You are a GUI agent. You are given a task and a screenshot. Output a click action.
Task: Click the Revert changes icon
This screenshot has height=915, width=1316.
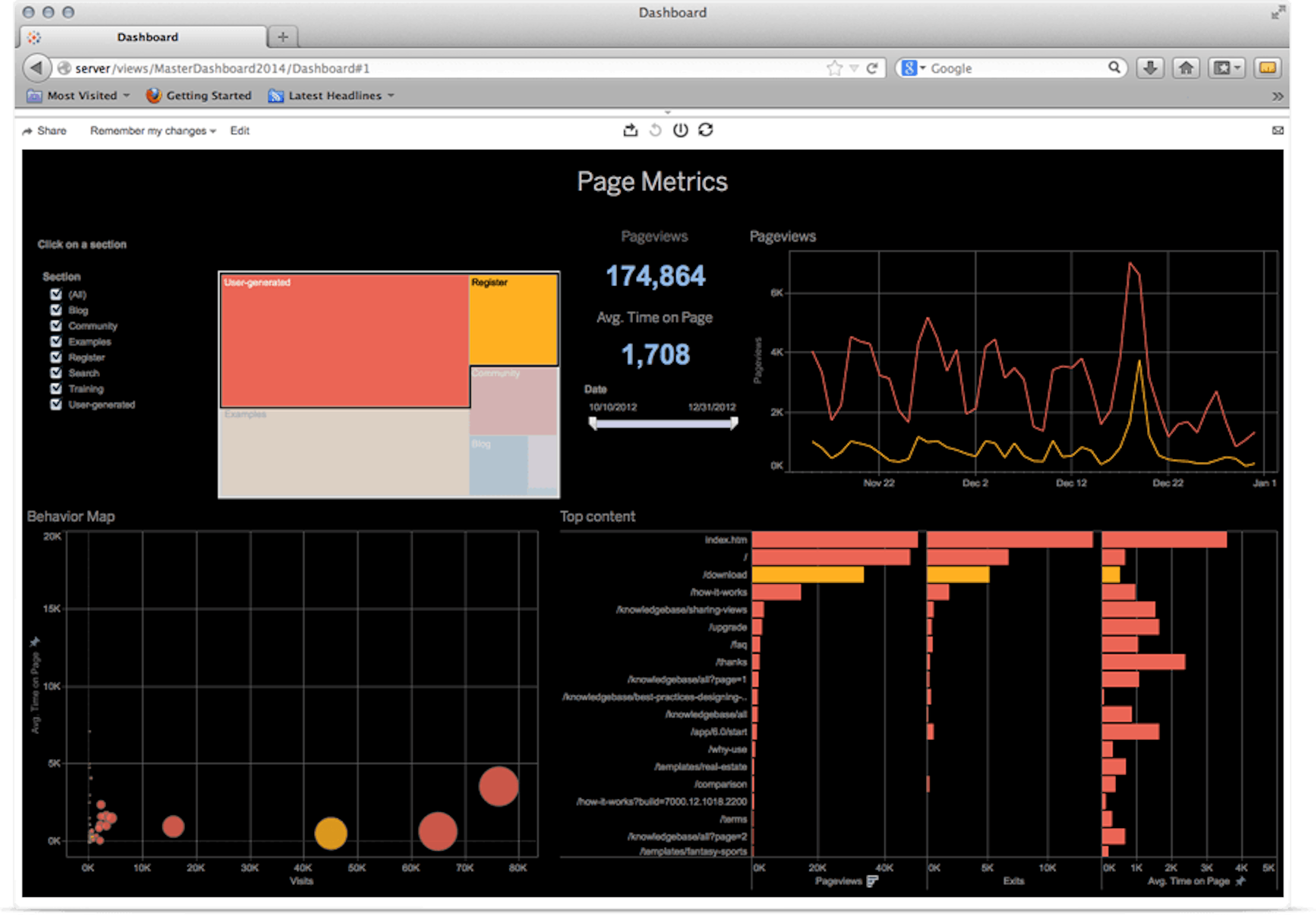coord(655,130)
